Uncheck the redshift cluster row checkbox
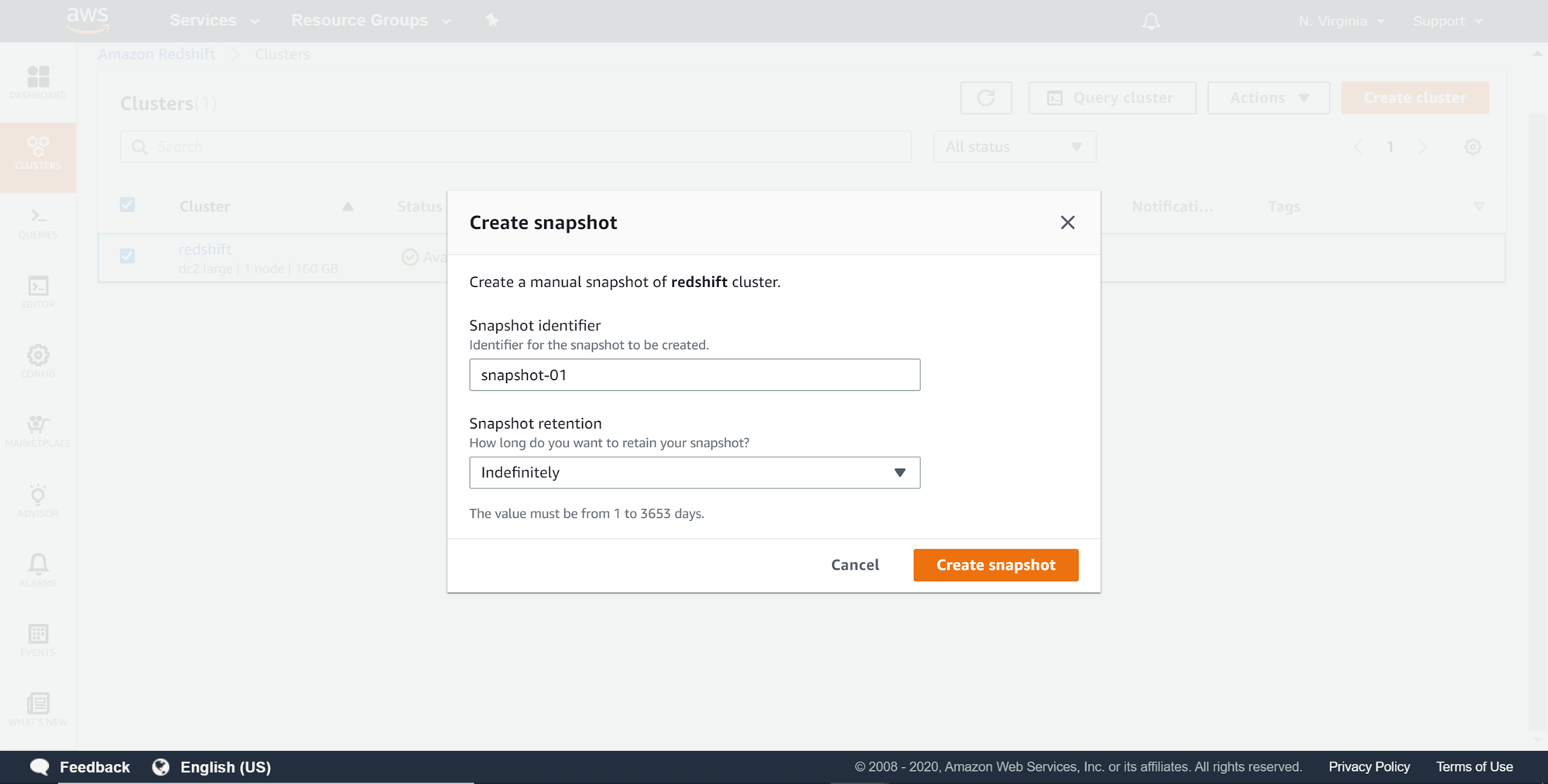 128,255
